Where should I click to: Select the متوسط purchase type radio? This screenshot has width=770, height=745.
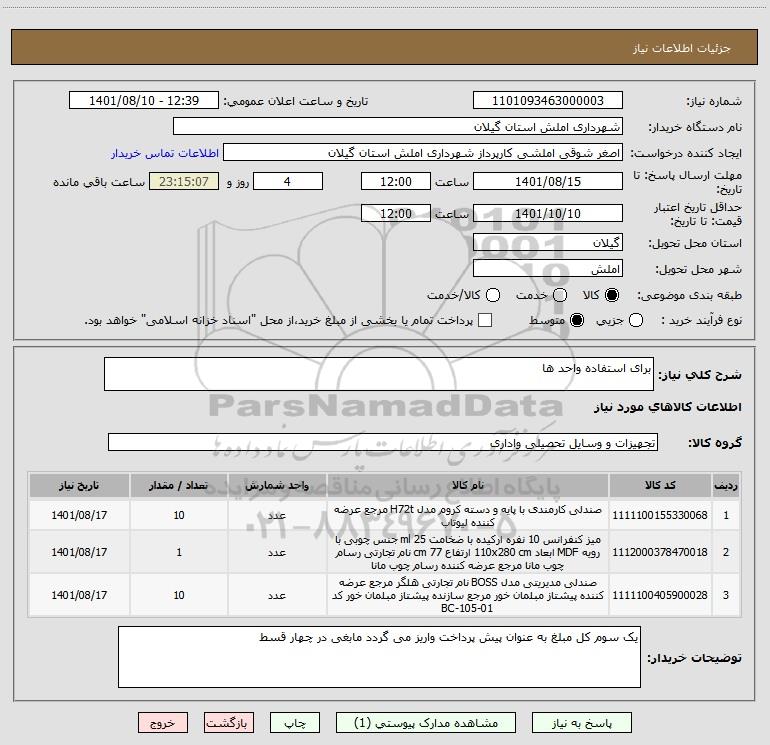pos(577,320)
